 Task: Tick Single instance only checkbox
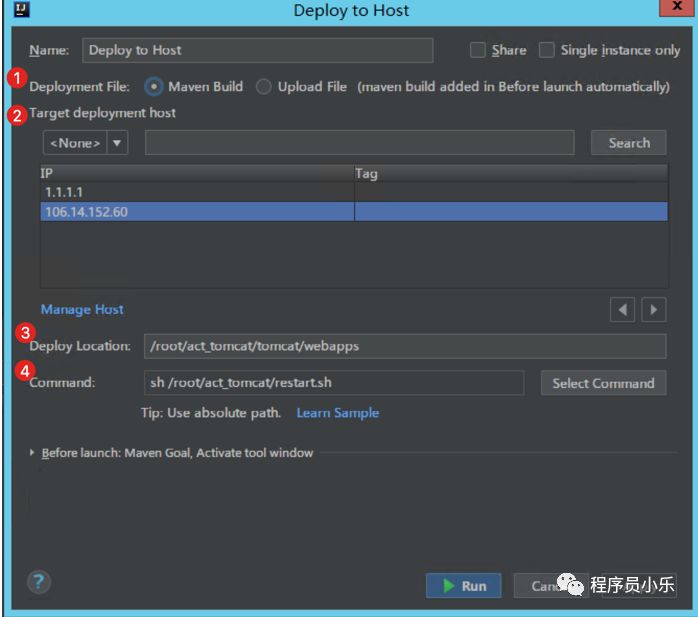click(x=547, y=50)
